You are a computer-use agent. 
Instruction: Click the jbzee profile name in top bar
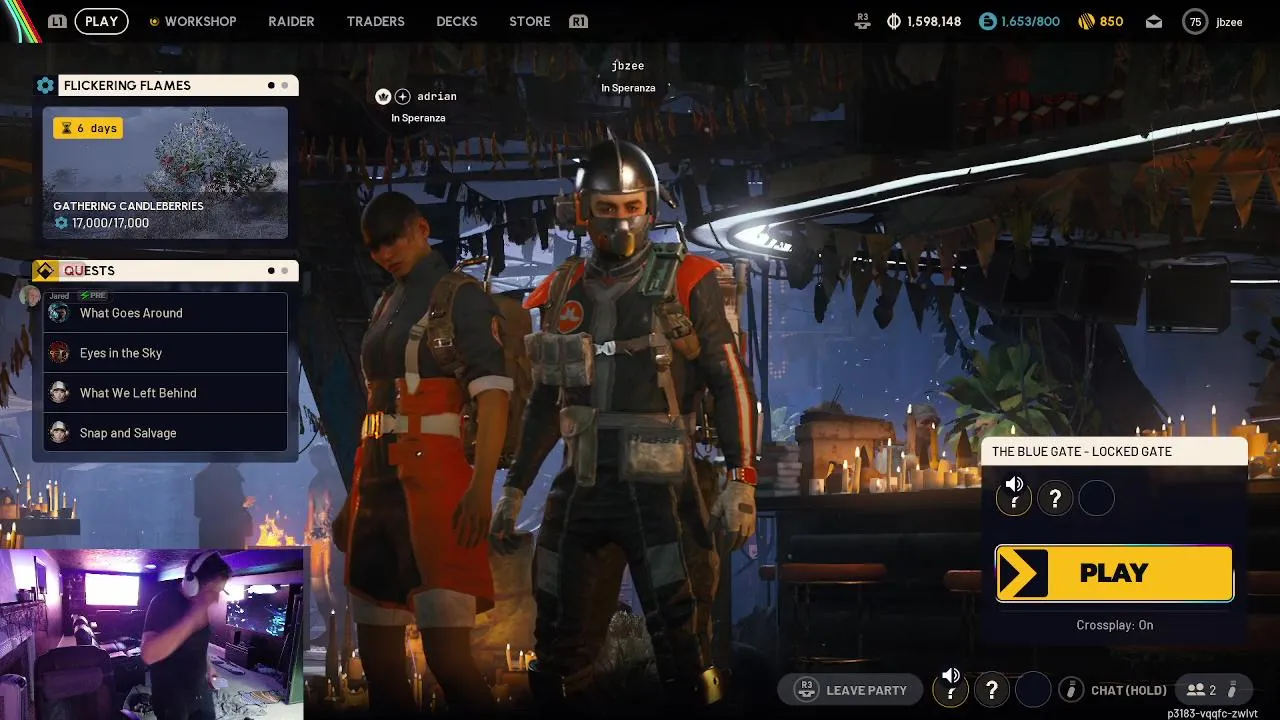click(1229, 22)
